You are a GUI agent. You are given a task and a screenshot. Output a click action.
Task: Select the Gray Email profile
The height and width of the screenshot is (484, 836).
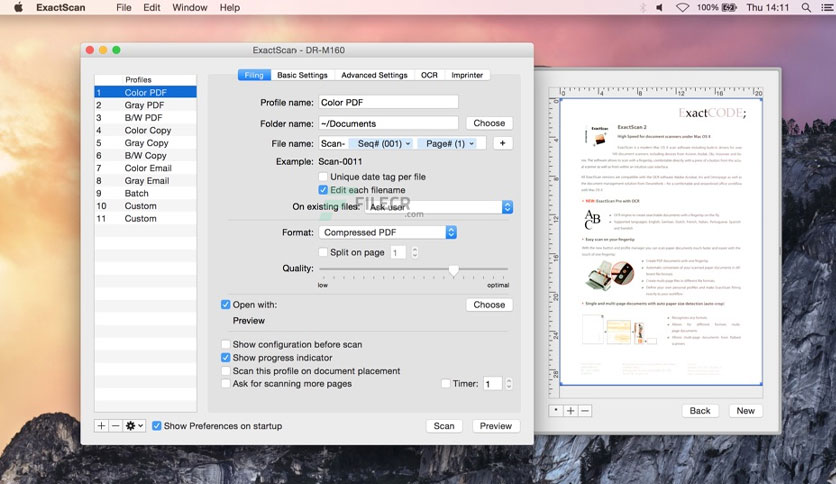[146, 181]
